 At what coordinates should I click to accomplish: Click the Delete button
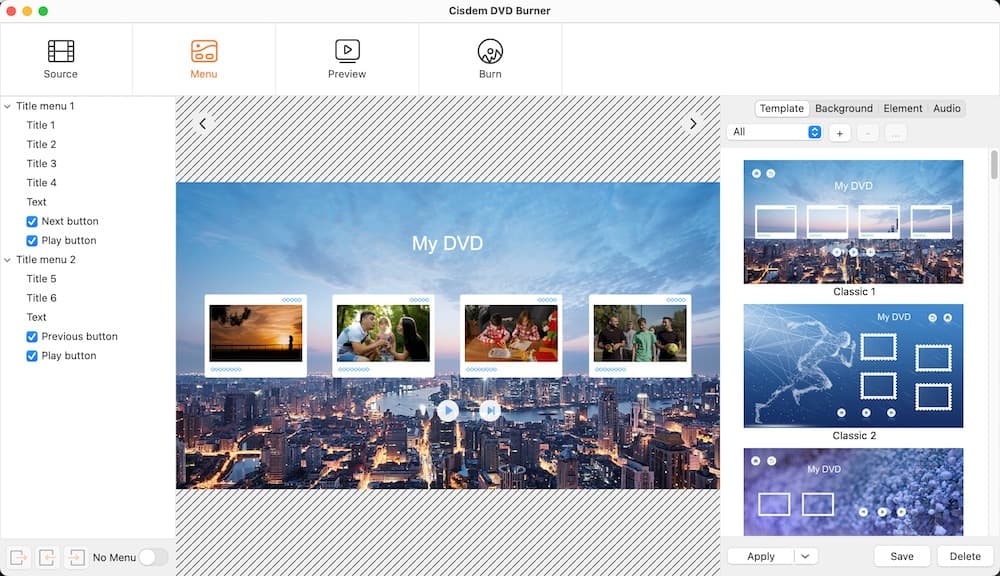coord(965,556)
